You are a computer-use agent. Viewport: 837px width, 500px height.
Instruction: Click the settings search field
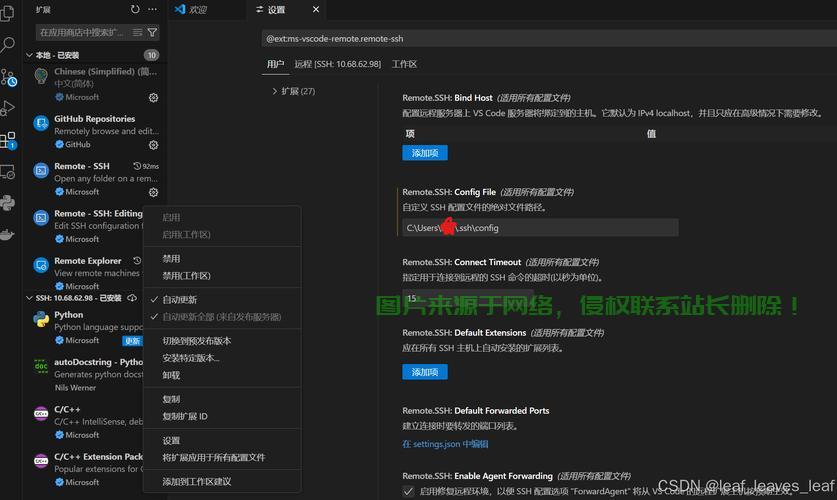point(549,38)
